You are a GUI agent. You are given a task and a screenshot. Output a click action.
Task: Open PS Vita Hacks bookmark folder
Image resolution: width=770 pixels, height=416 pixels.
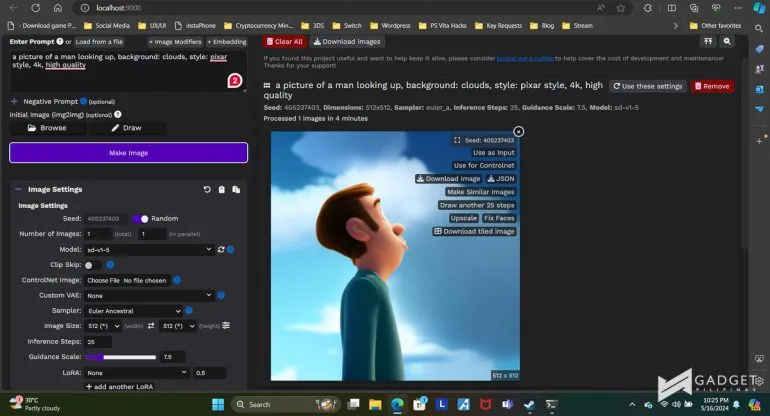click(442, 26)
